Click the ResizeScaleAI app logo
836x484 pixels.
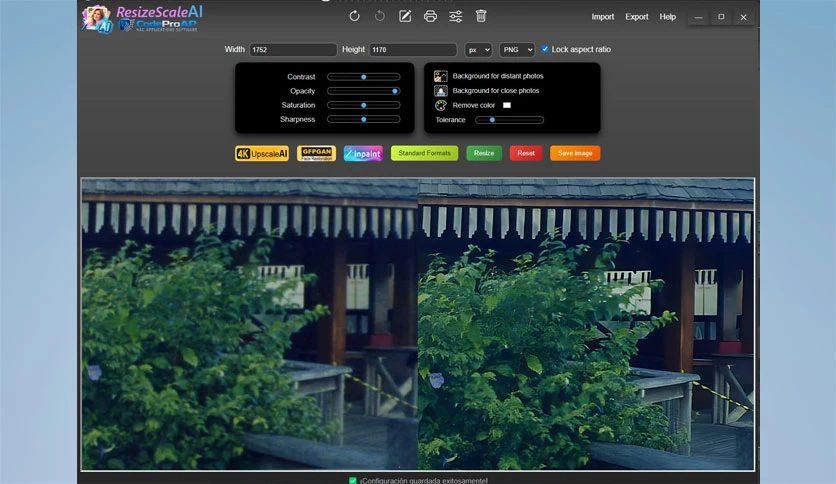coord(142,19)
